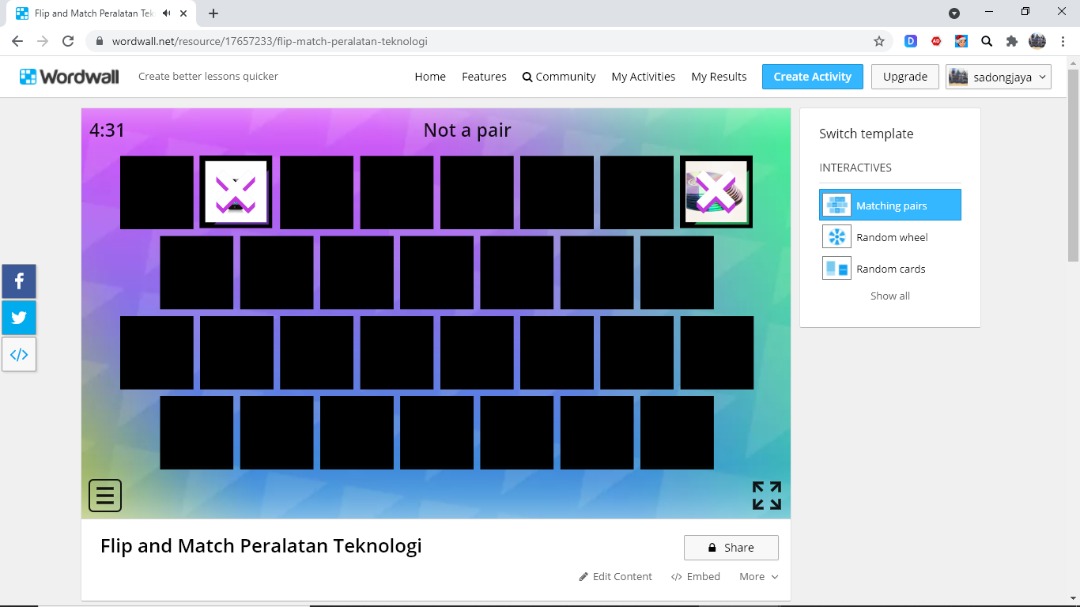Image resolution: width=1080 pixels, height=607 pixels.
Task: Click the Create Activity button
Action: coord(812,77)
